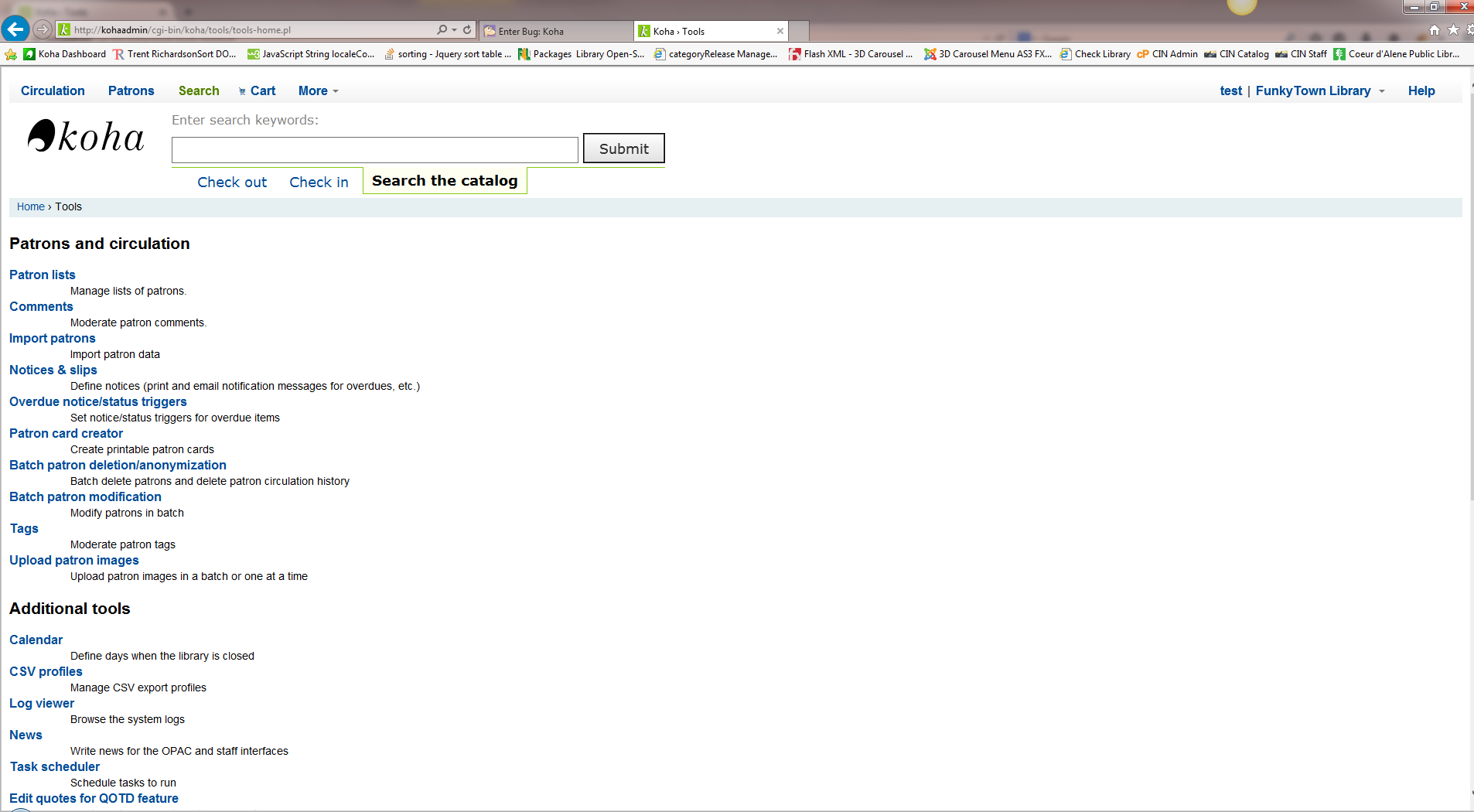Open the Patron card creator link
Viewport: 1474px width, 812px height.
click(66, 433)
